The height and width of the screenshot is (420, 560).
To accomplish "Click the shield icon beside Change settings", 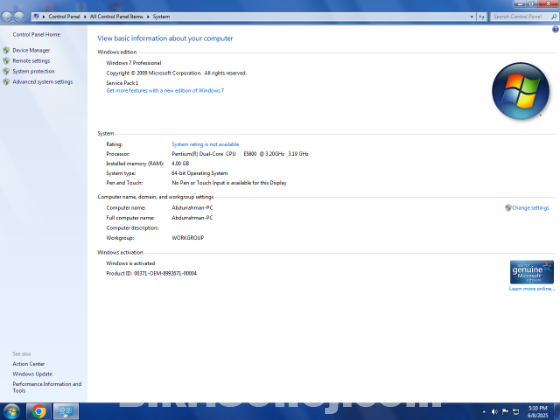I will point(508,208).
